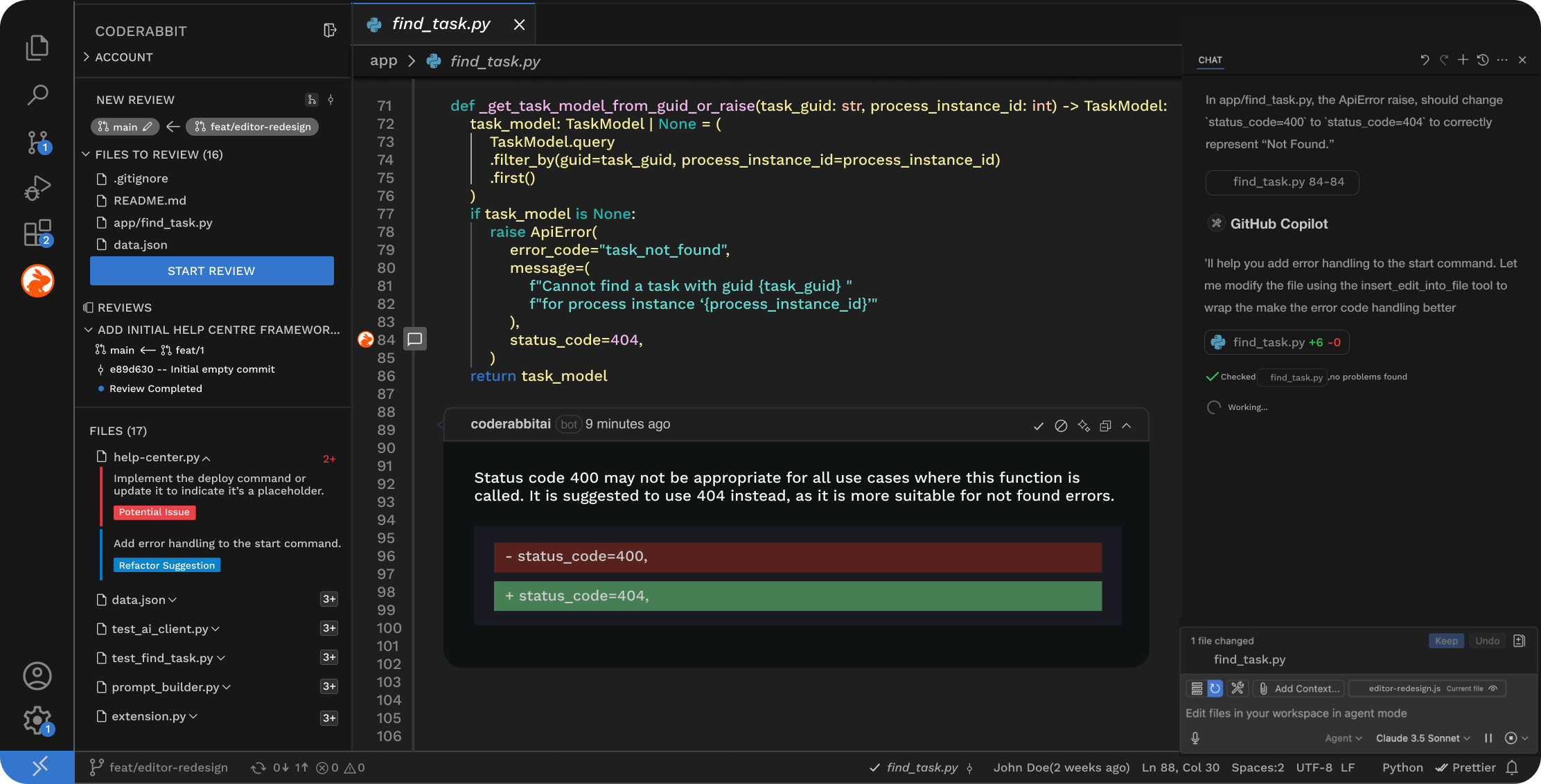1541x784 pixels.
Task: Open the Extensions view icon
Action: [37, 233]
